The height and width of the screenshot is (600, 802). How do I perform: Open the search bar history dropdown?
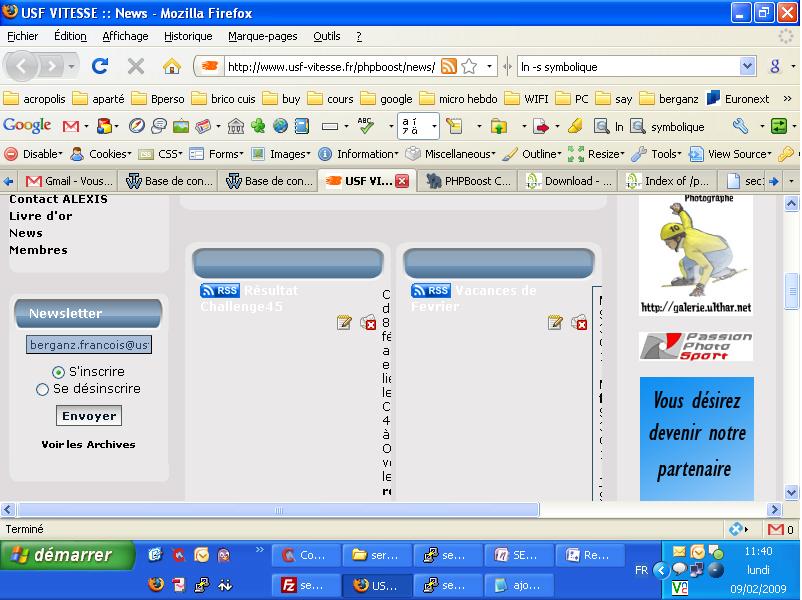point(747,67)
